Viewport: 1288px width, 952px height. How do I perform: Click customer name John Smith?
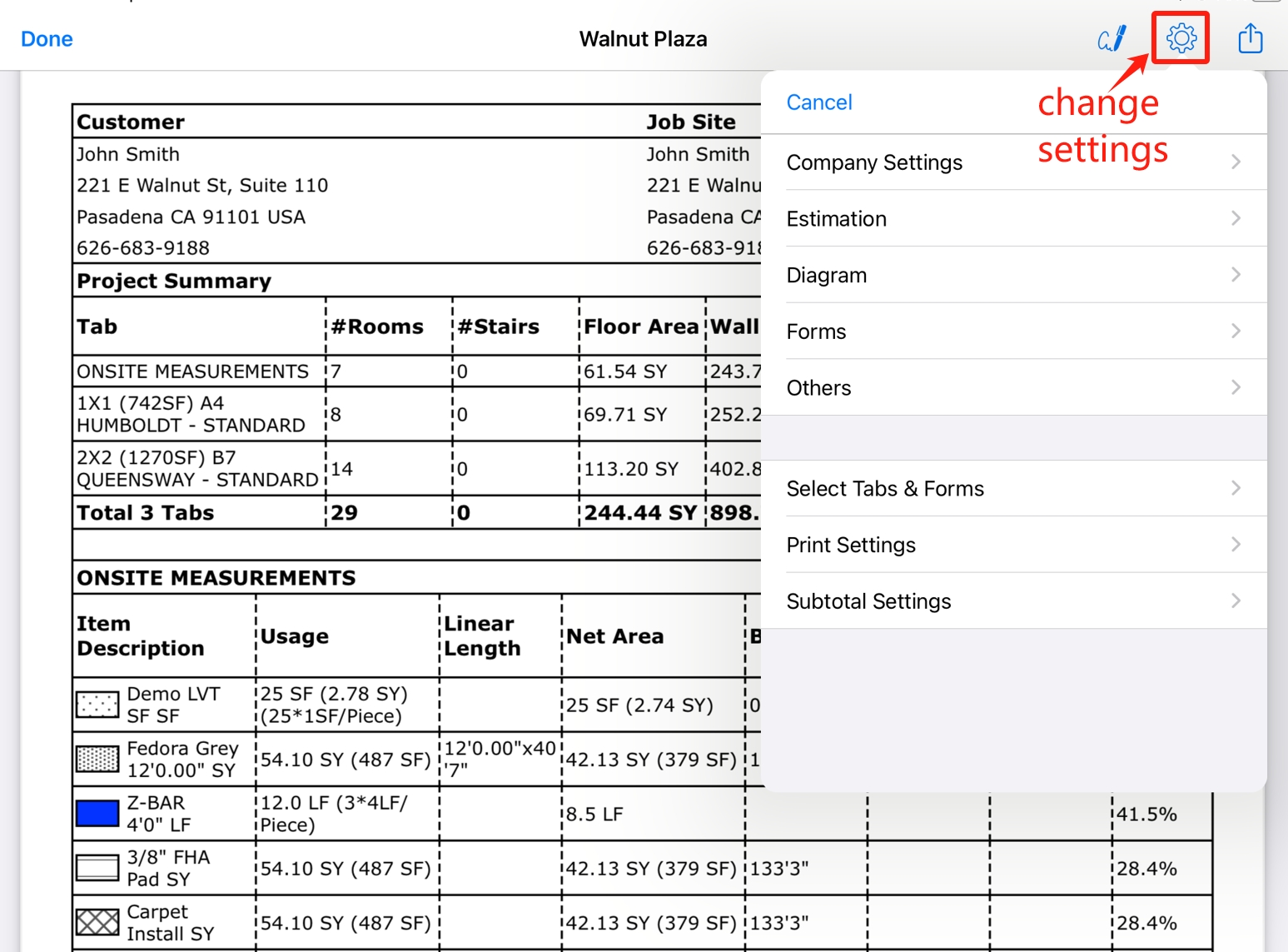pos(128,154)
